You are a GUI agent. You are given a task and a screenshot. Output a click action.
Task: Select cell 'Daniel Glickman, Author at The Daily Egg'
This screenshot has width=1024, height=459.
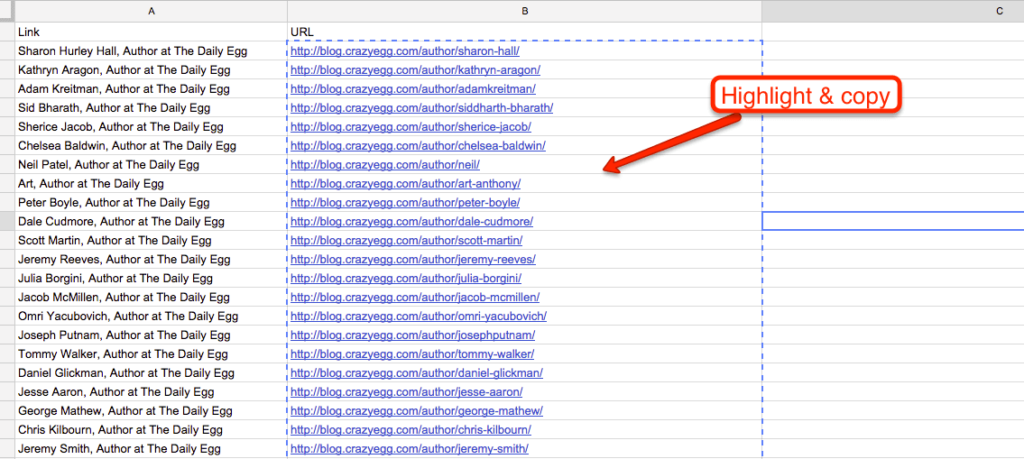pos(151,373)
